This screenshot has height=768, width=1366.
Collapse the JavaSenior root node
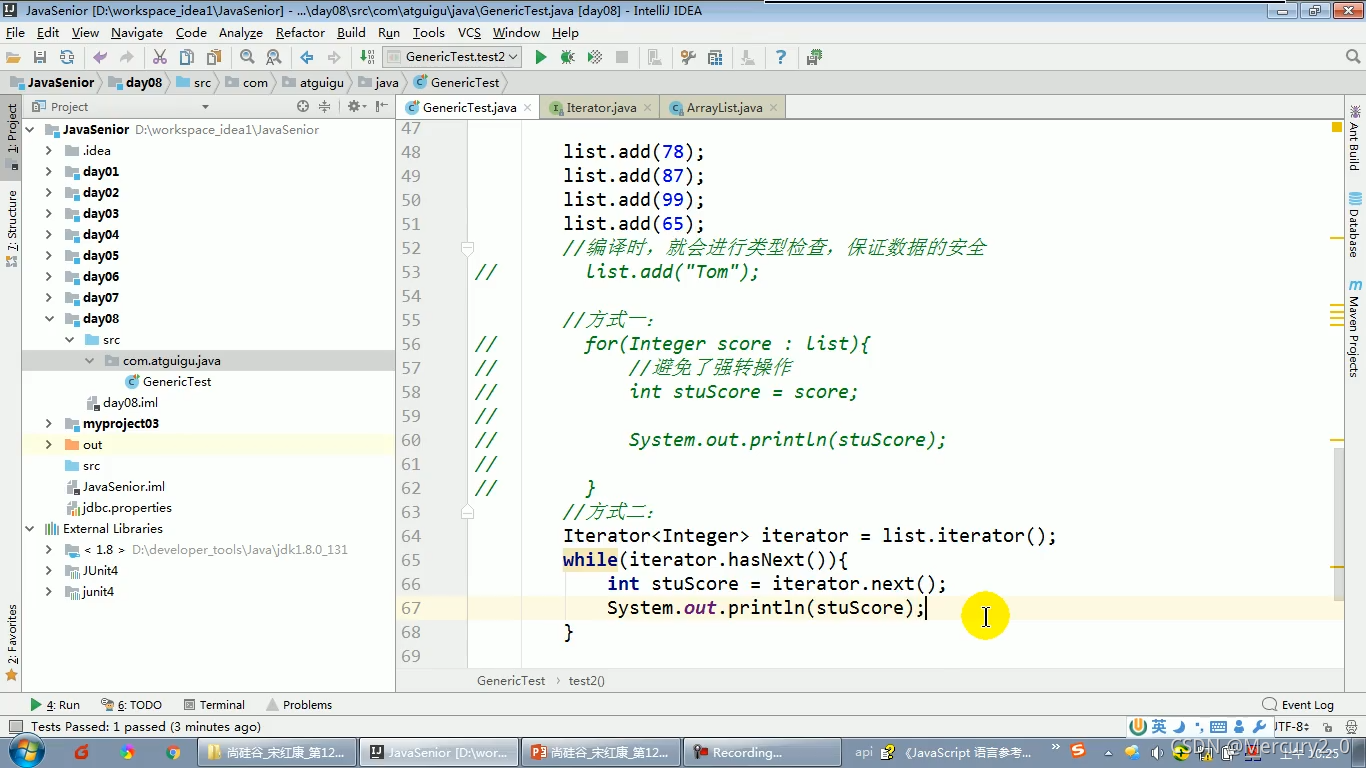pos(29,129)
